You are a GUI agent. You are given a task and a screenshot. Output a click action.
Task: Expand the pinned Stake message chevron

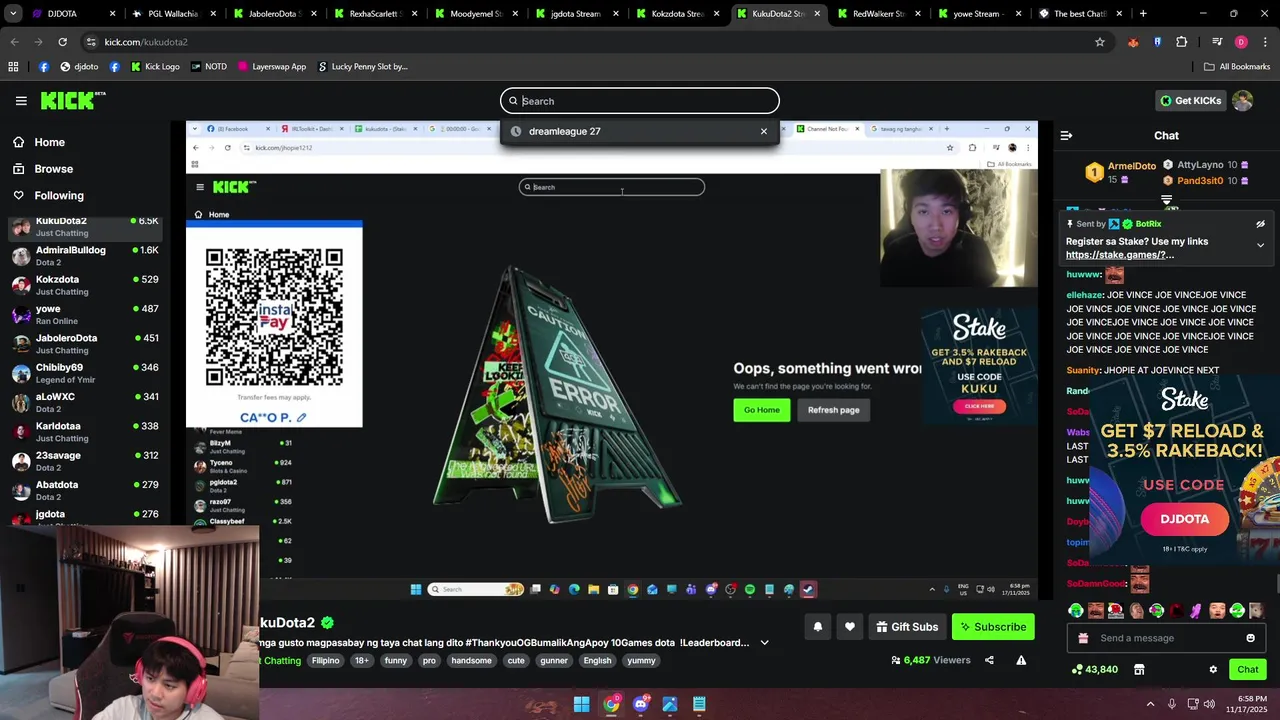(1260, 245)
